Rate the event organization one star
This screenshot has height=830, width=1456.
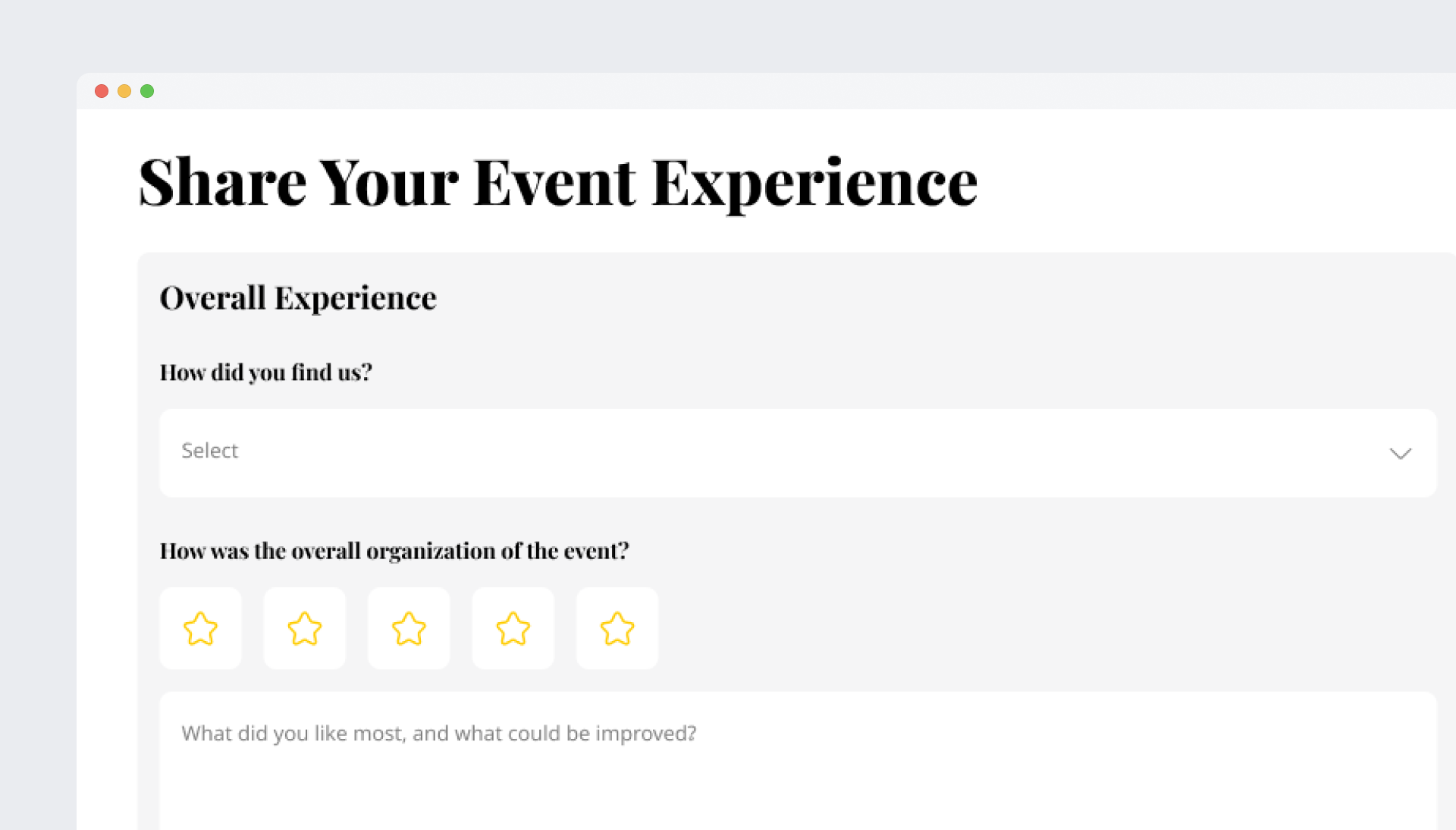tap(200, 628)
